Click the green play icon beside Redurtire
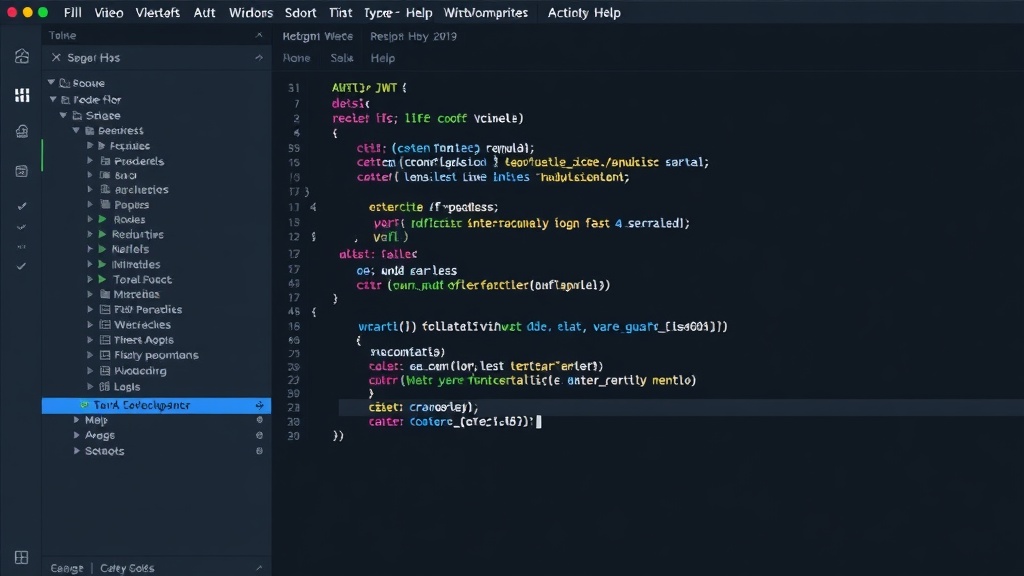The height and width of the screenshot is (576, 1024). 103,234
